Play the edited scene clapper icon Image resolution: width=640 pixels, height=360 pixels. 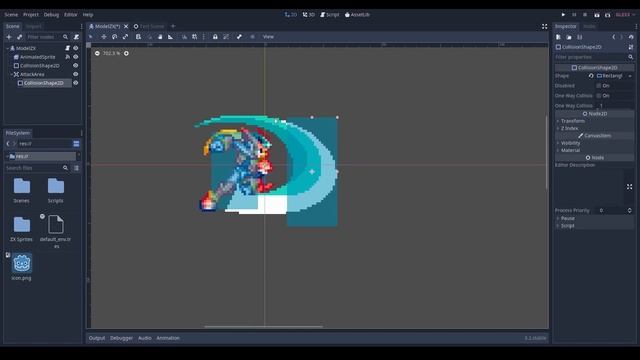pos(597,15)
